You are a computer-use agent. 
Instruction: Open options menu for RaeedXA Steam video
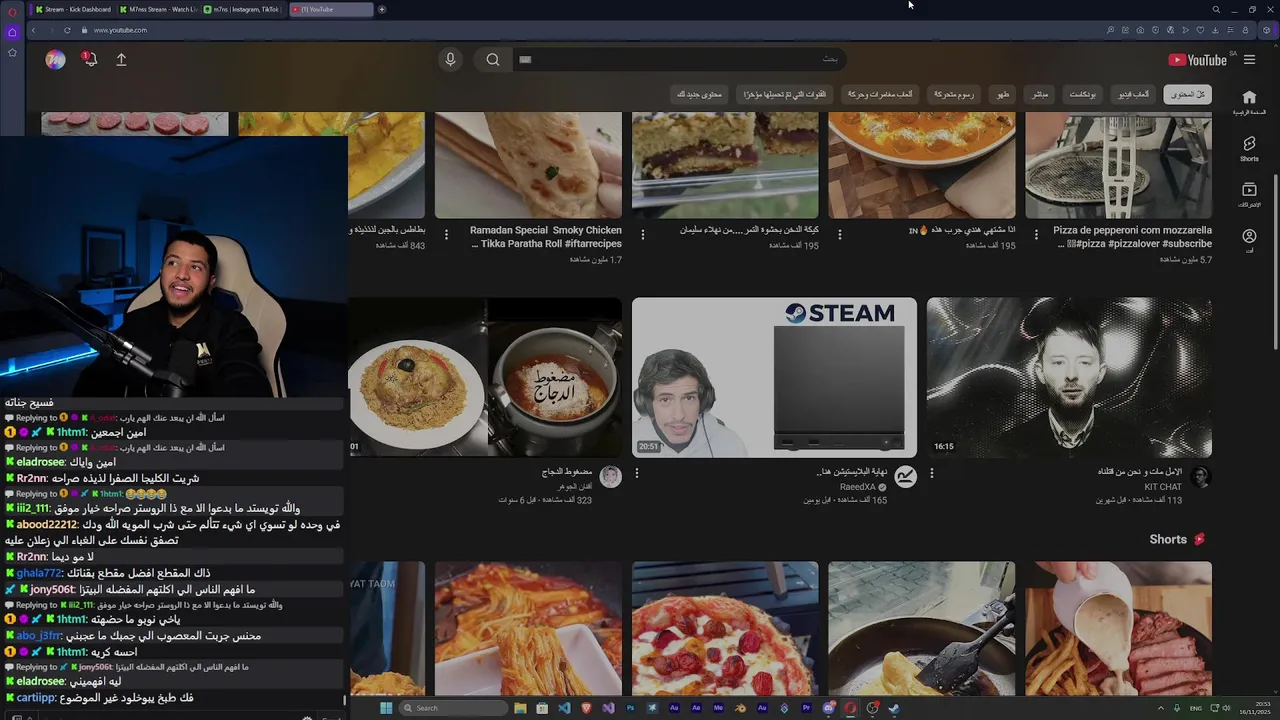point(636,473)
